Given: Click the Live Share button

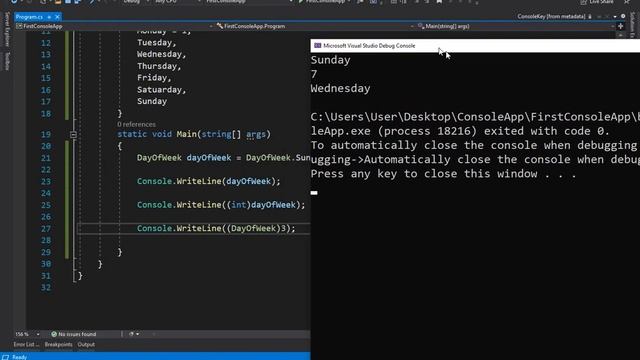Looking at the screenshot, I should [597, 2].
